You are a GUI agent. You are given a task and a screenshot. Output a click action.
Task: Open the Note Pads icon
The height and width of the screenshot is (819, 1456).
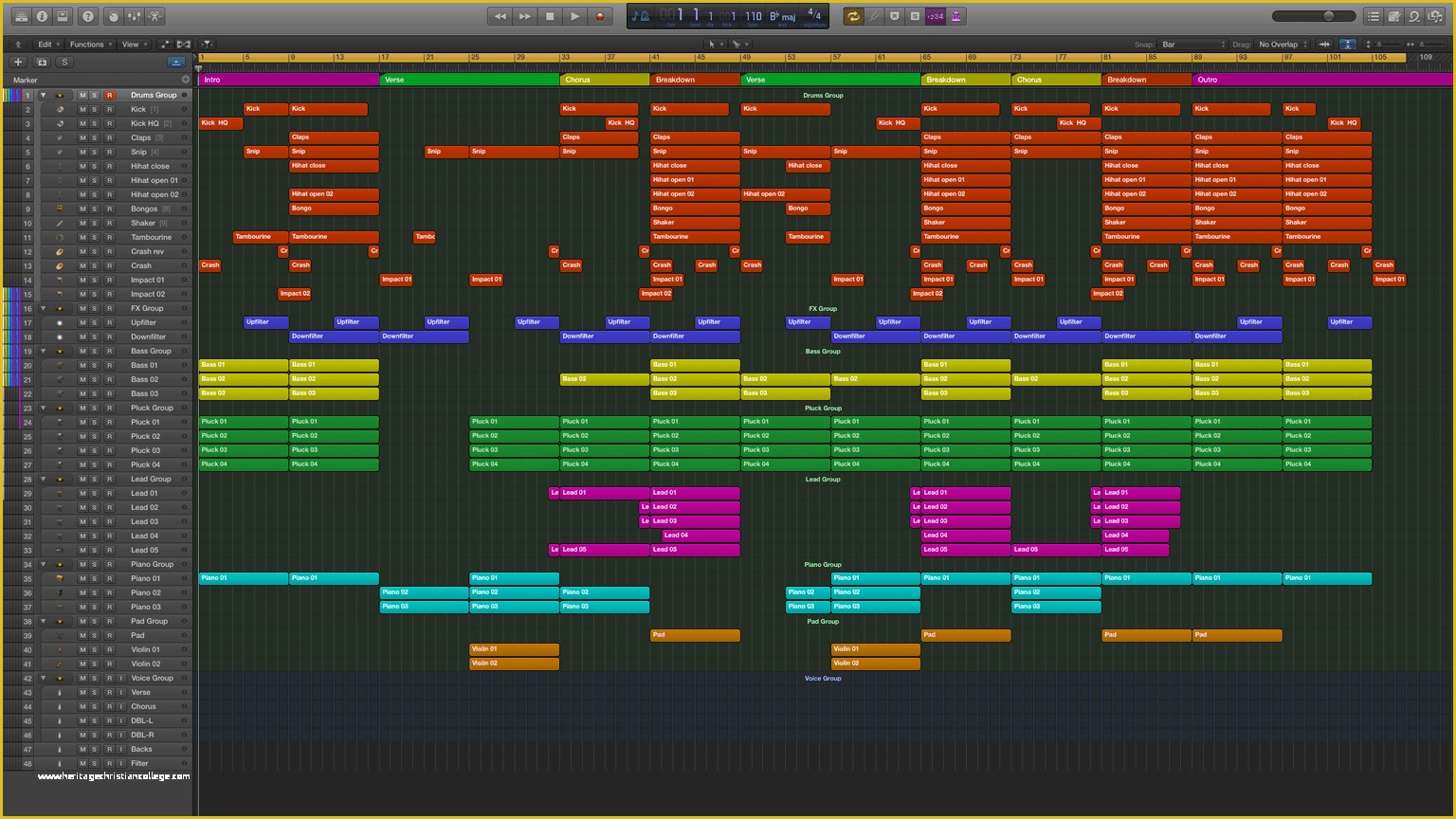point(1394,16)
